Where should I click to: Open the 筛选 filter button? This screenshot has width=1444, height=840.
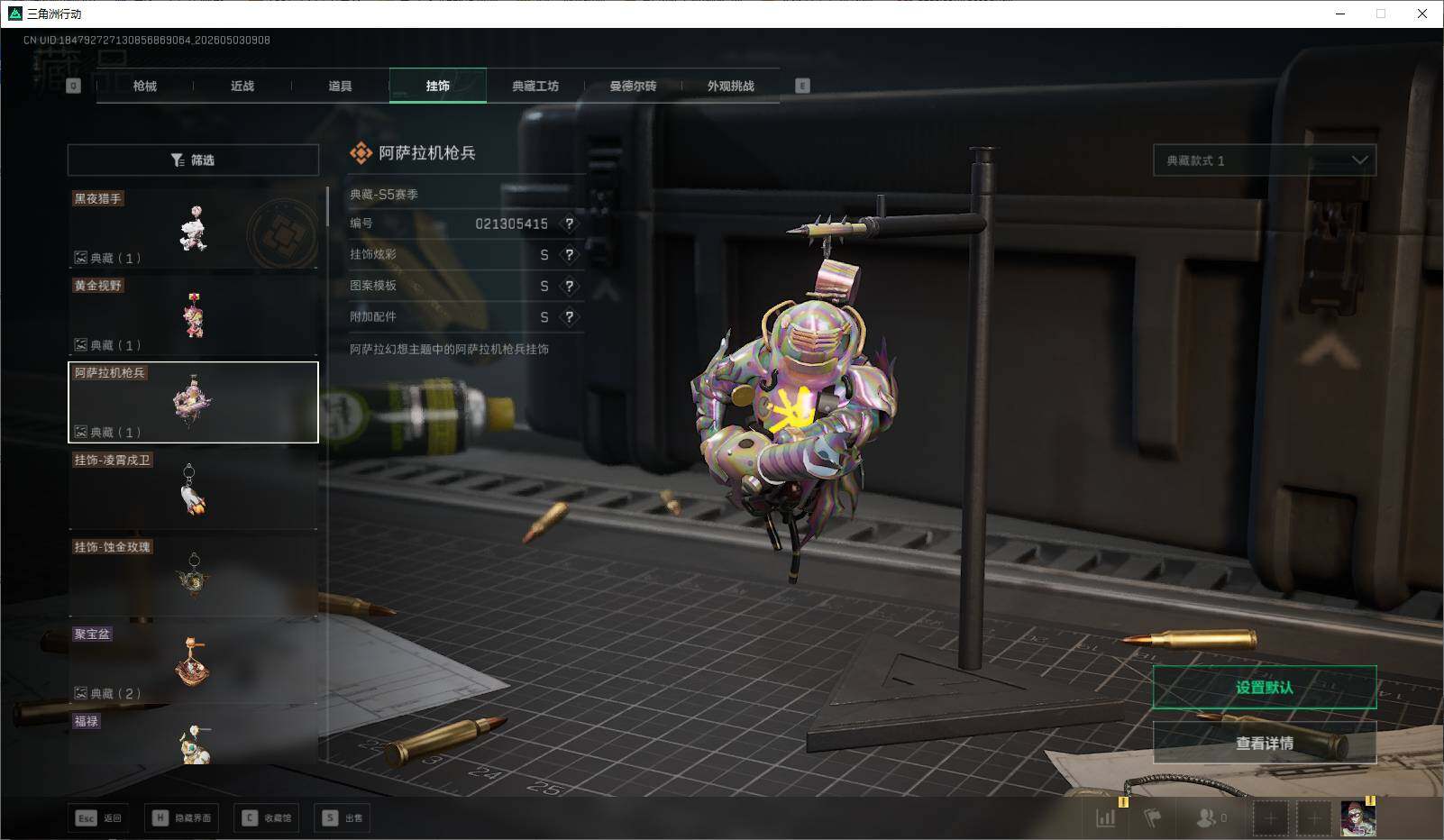pyautogui.click(x=193, y=160)
